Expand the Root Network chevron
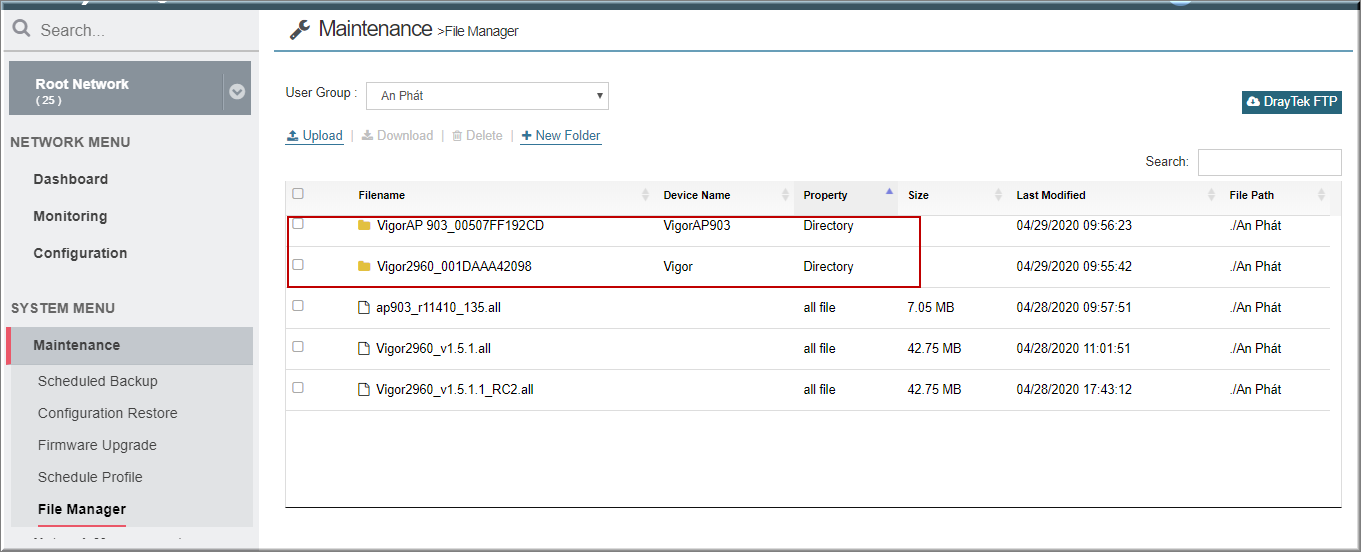Viewport: 1361px width, 552px height. [x=237, y=91]
